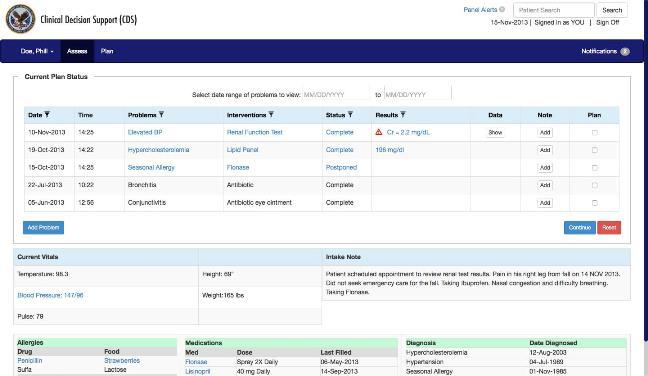Open the Date column filter icon
The image size is (648, 376).
tap(47, 114)
